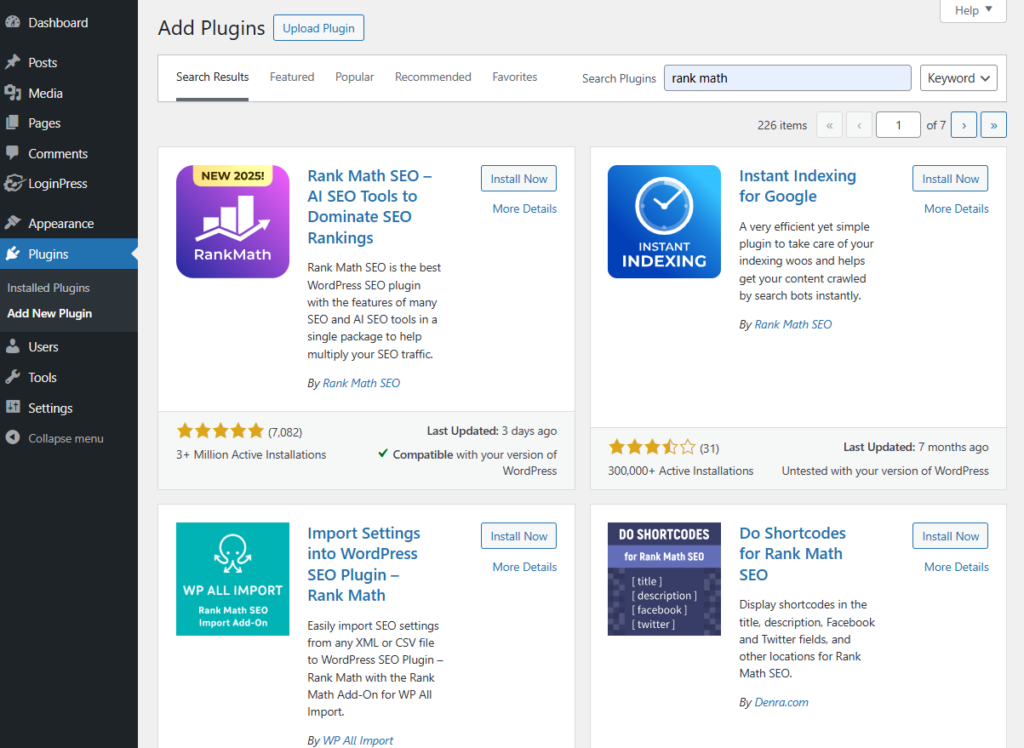Click the Users person icon
The width and height of the screenshot is (1024, 748).
[12, 346]
